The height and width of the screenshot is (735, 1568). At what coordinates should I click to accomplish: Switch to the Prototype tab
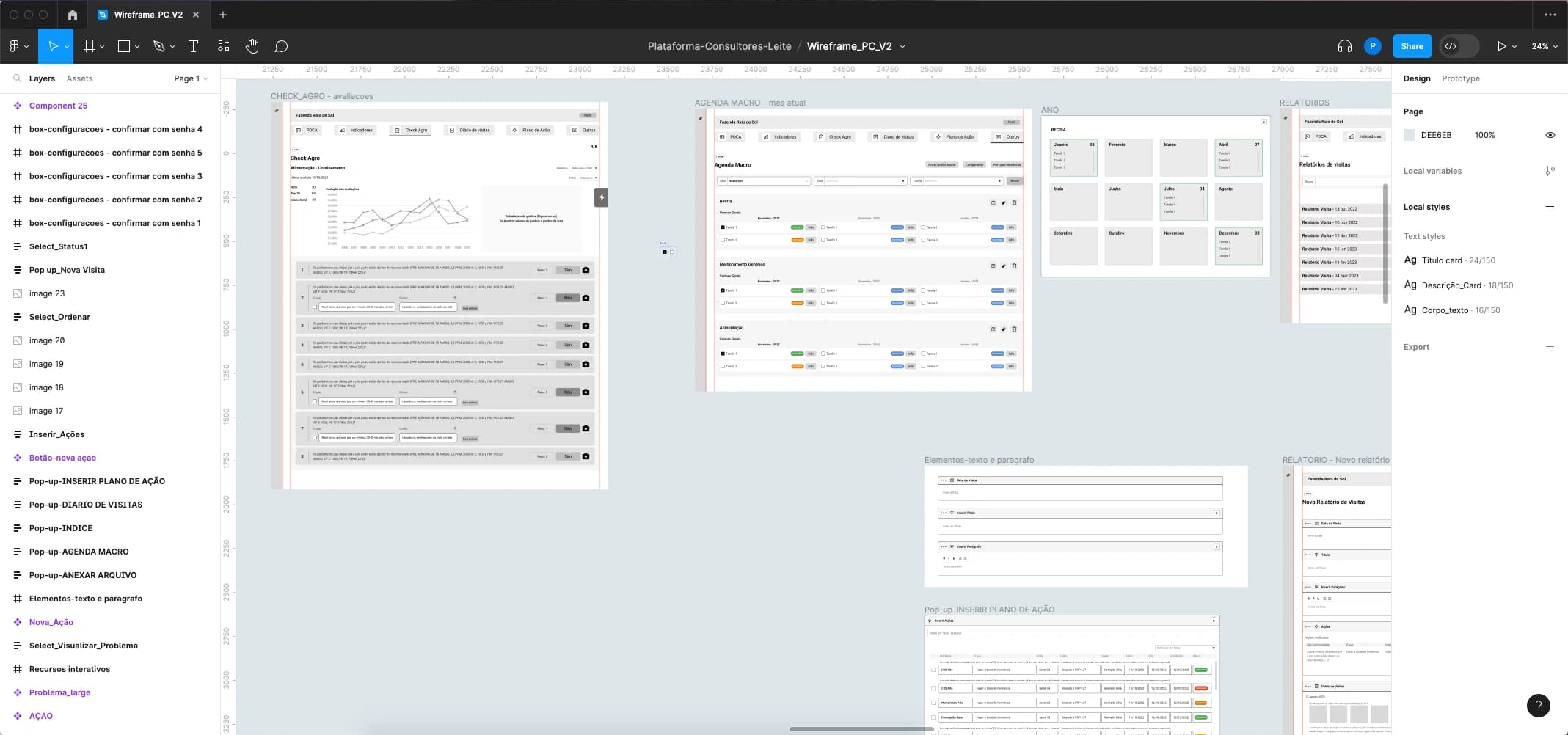pyautogui.click(x=1460, y=78)
